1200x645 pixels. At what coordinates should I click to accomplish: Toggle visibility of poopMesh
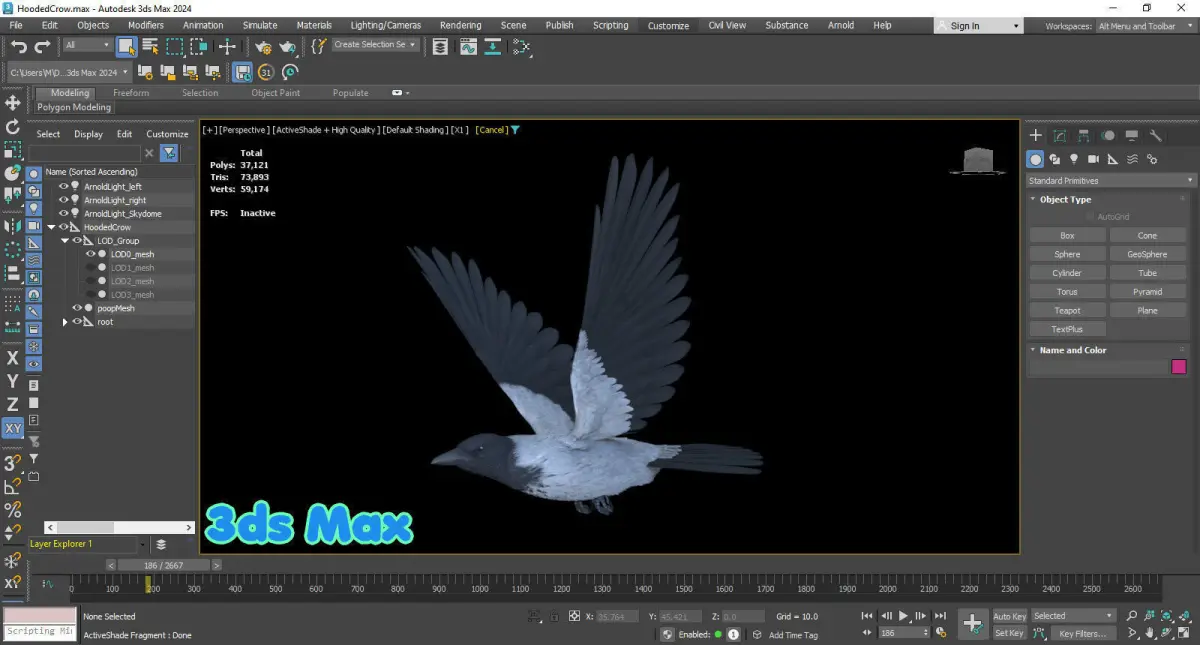77,308
